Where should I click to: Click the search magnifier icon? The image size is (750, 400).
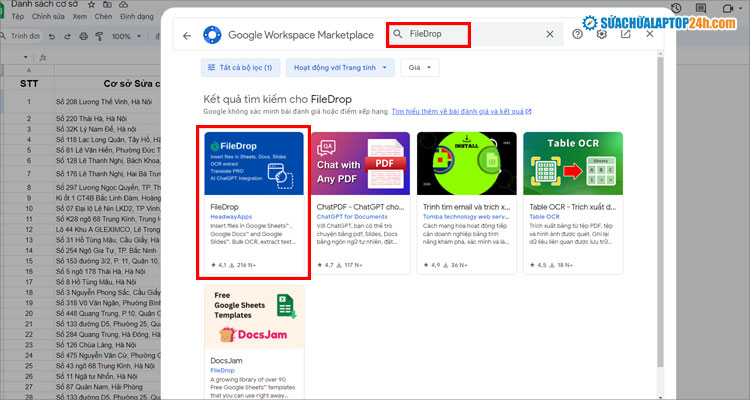pyautogui.click(x=398, y=34)
